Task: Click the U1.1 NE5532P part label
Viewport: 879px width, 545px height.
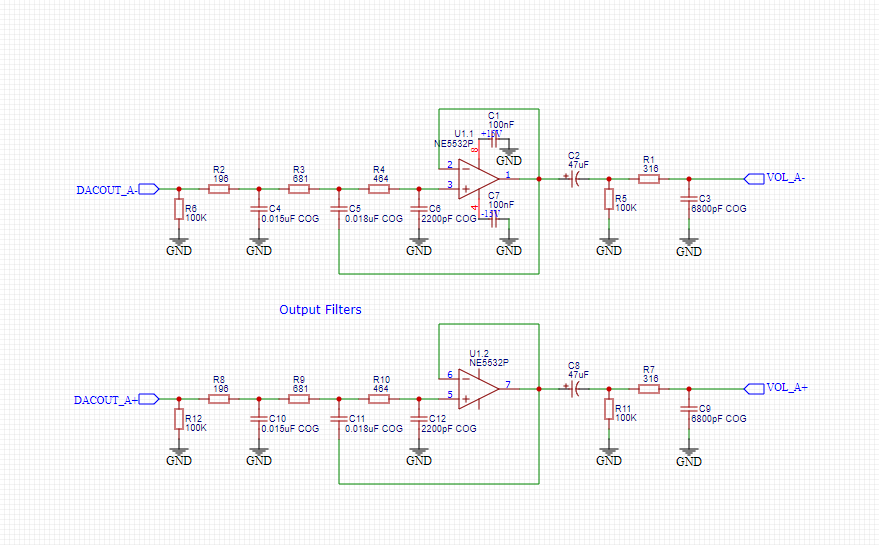Action: (x=454, y=144)
